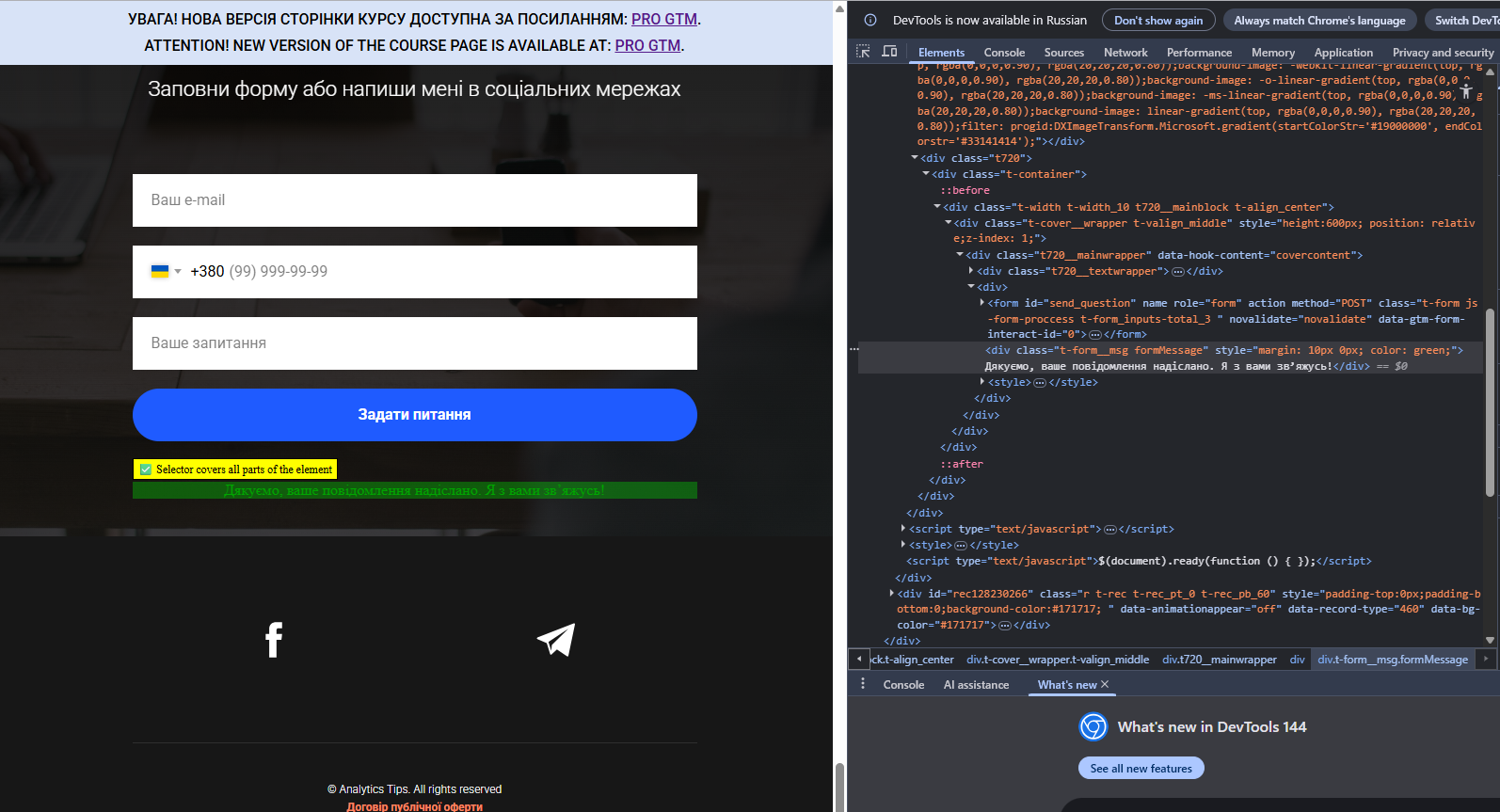
Task: Open the Performance tab
Action: [1199, 53]
